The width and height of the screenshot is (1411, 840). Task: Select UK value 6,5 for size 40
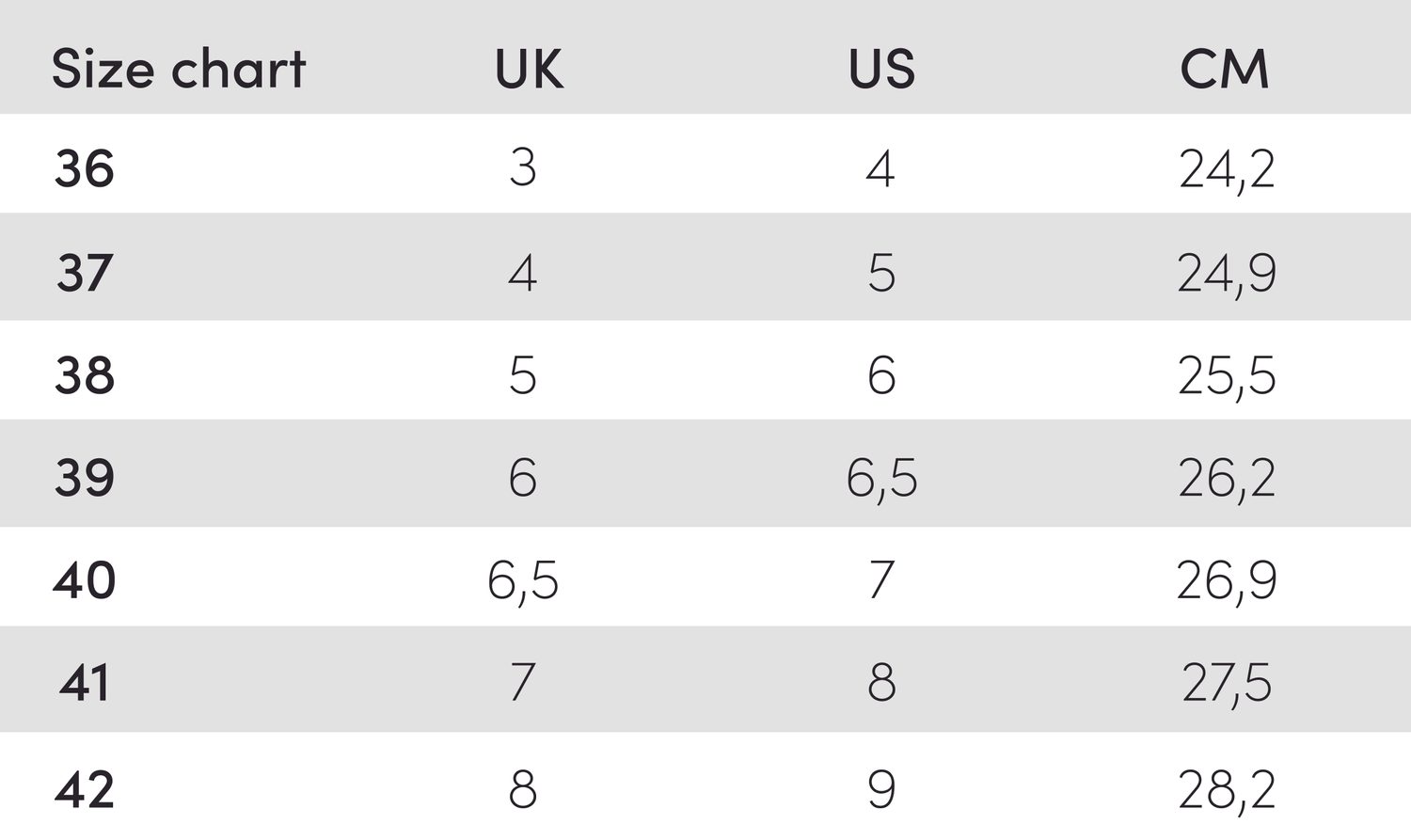[x=523, y=582]
